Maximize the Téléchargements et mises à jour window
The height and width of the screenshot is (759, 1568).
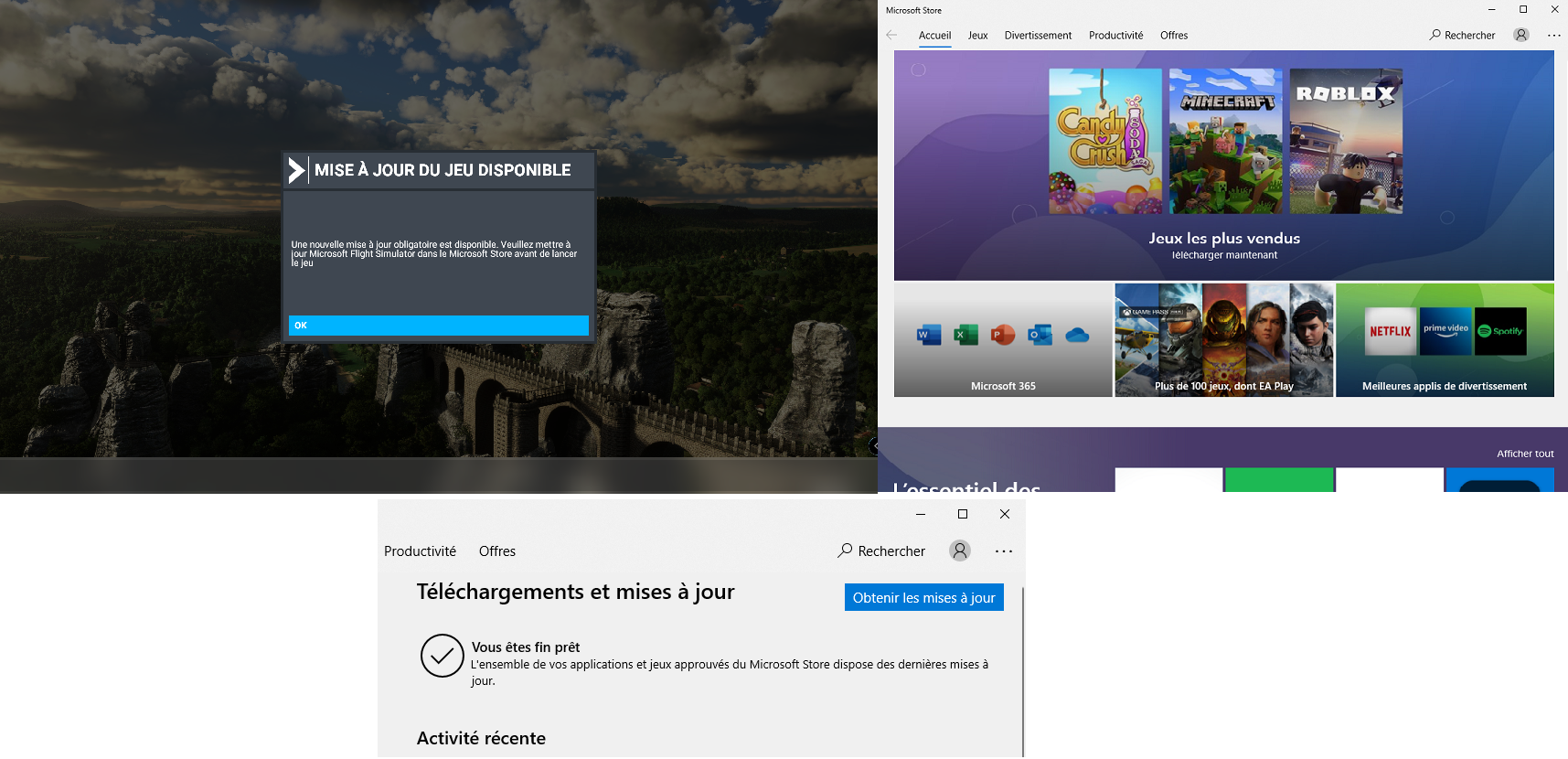tap(963, 514)
